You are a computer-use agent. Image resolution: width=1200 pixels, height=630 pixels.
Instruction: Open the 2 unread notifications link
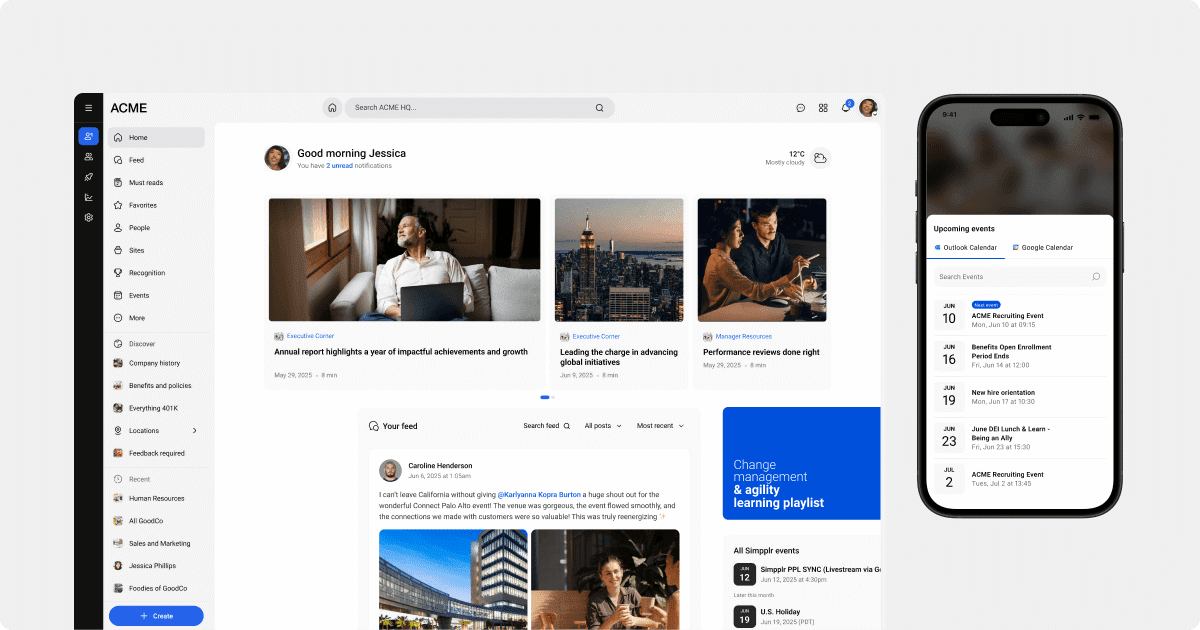pos(339,166)
